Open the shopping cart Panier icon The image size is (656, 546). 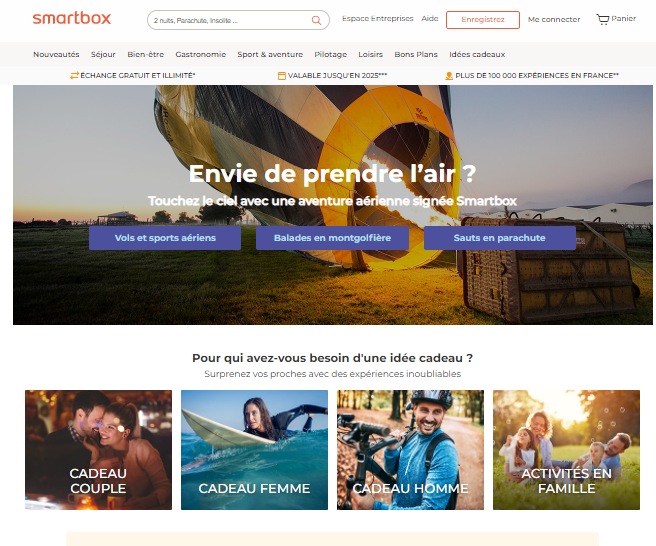click(x=602, y=19)
